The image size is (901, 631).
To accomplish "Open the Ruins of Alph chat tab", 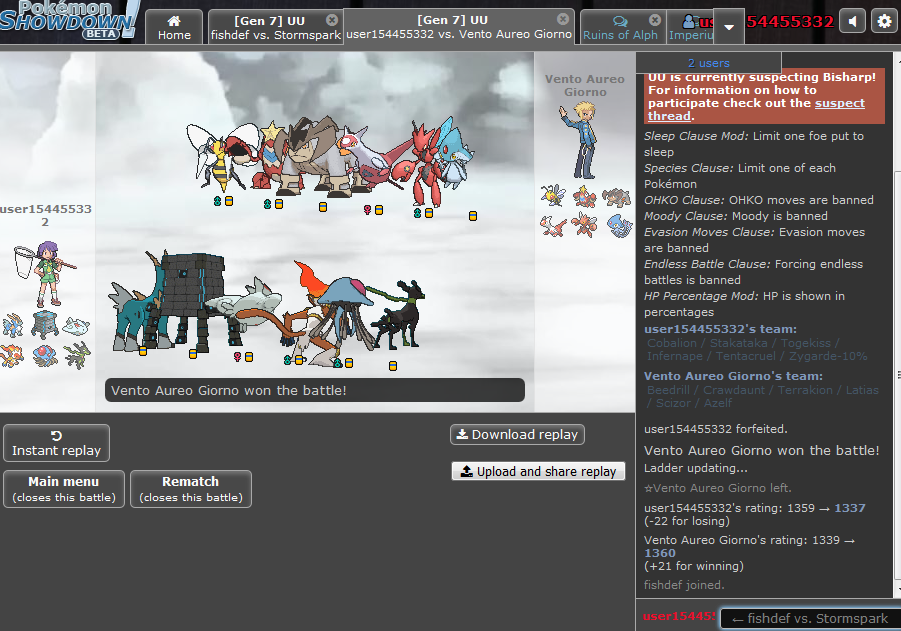I will click(x=620, y=27).
